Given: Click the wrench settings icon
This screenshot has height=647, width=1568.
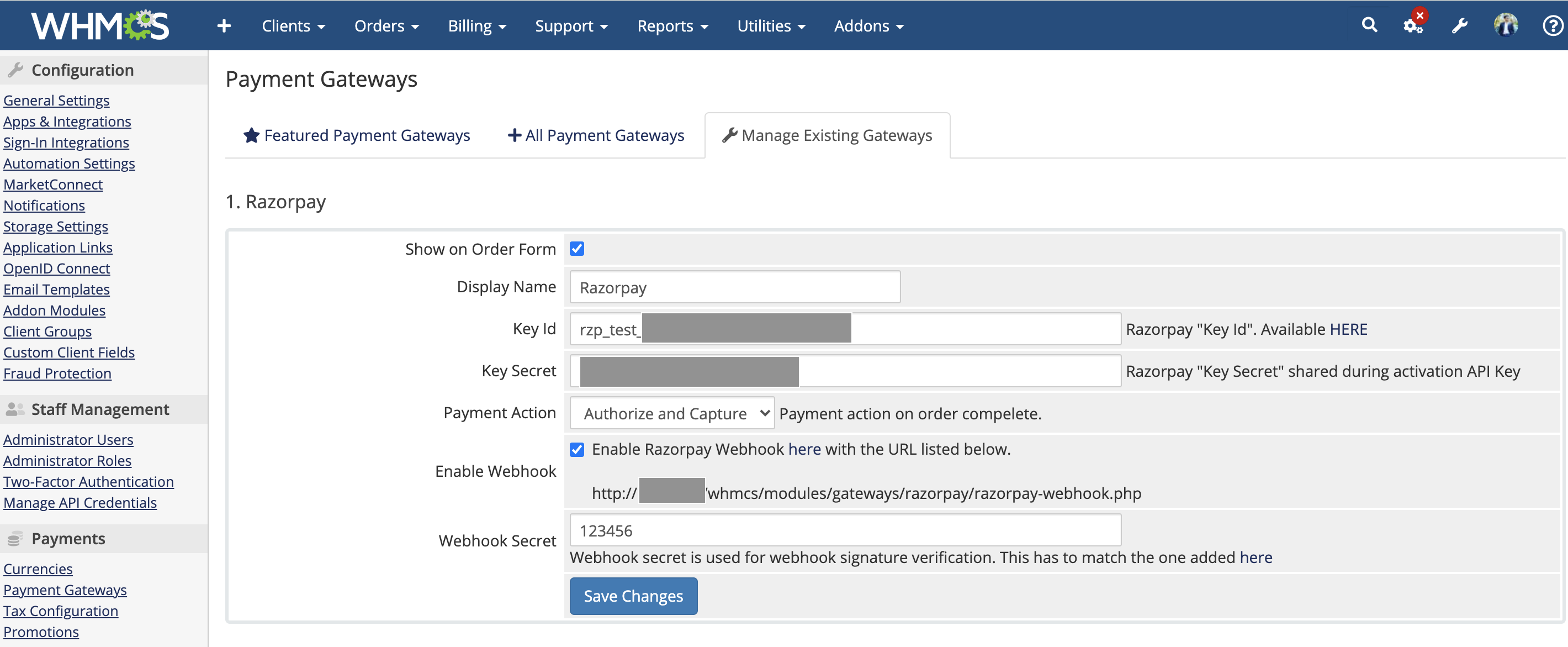Looking at the screenshot, I should (x=1460, y=26).
